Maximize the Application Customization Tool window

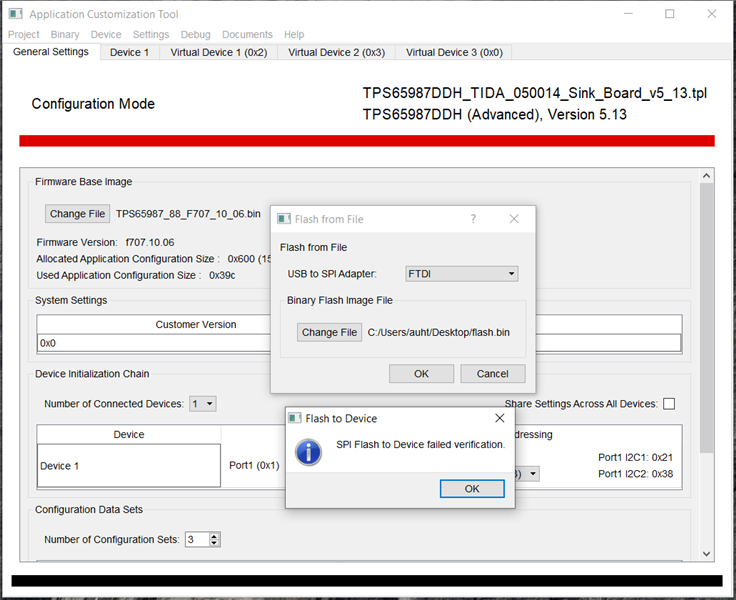[670, 14]
